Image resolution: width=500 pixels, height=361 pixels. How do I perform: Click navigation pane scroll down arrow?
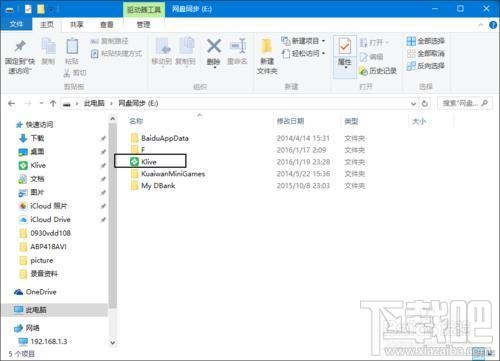coord(113,342)
